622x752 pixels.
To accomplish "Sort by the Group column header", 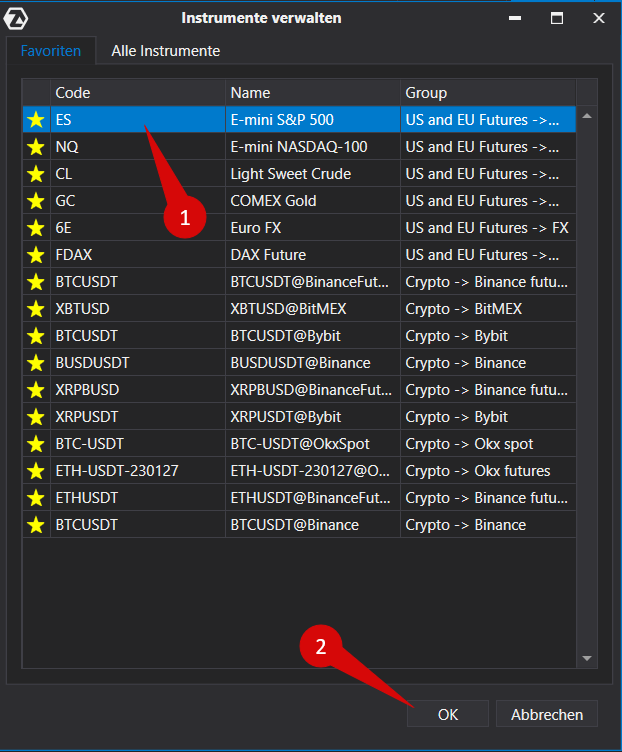I will point(488,93).
